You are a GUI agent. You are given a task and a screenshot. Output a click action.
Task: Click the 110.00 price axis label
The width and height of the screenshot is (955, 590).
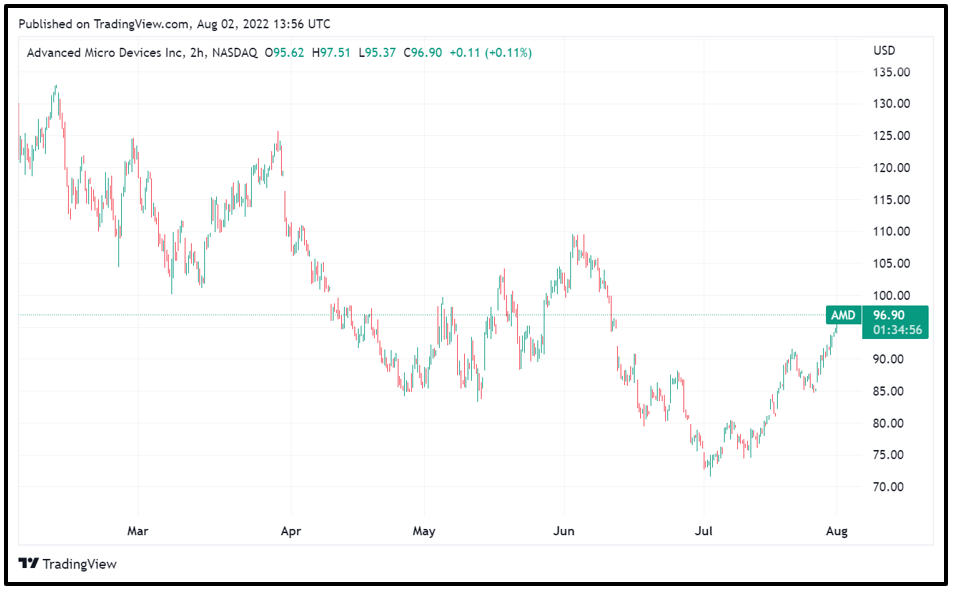(x=892, y=231)
